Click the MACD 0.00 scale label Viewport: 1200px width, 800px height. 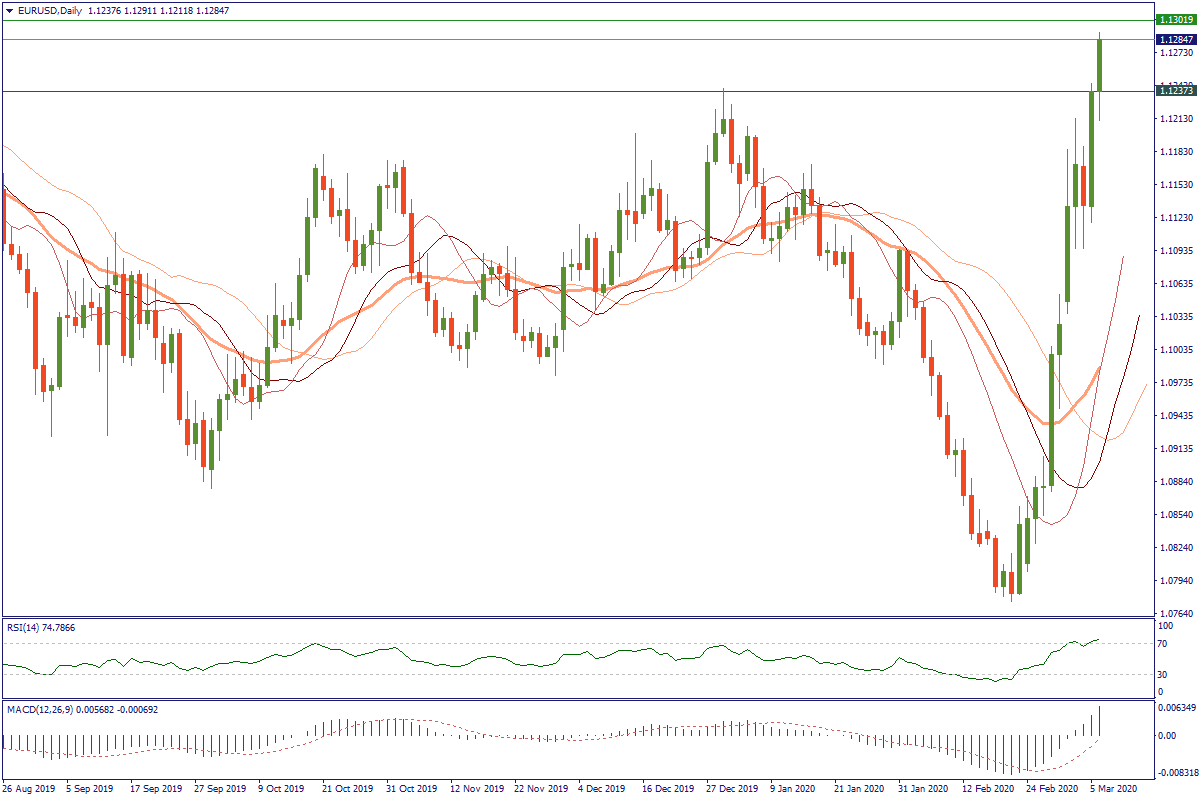tap(1165, 735)
